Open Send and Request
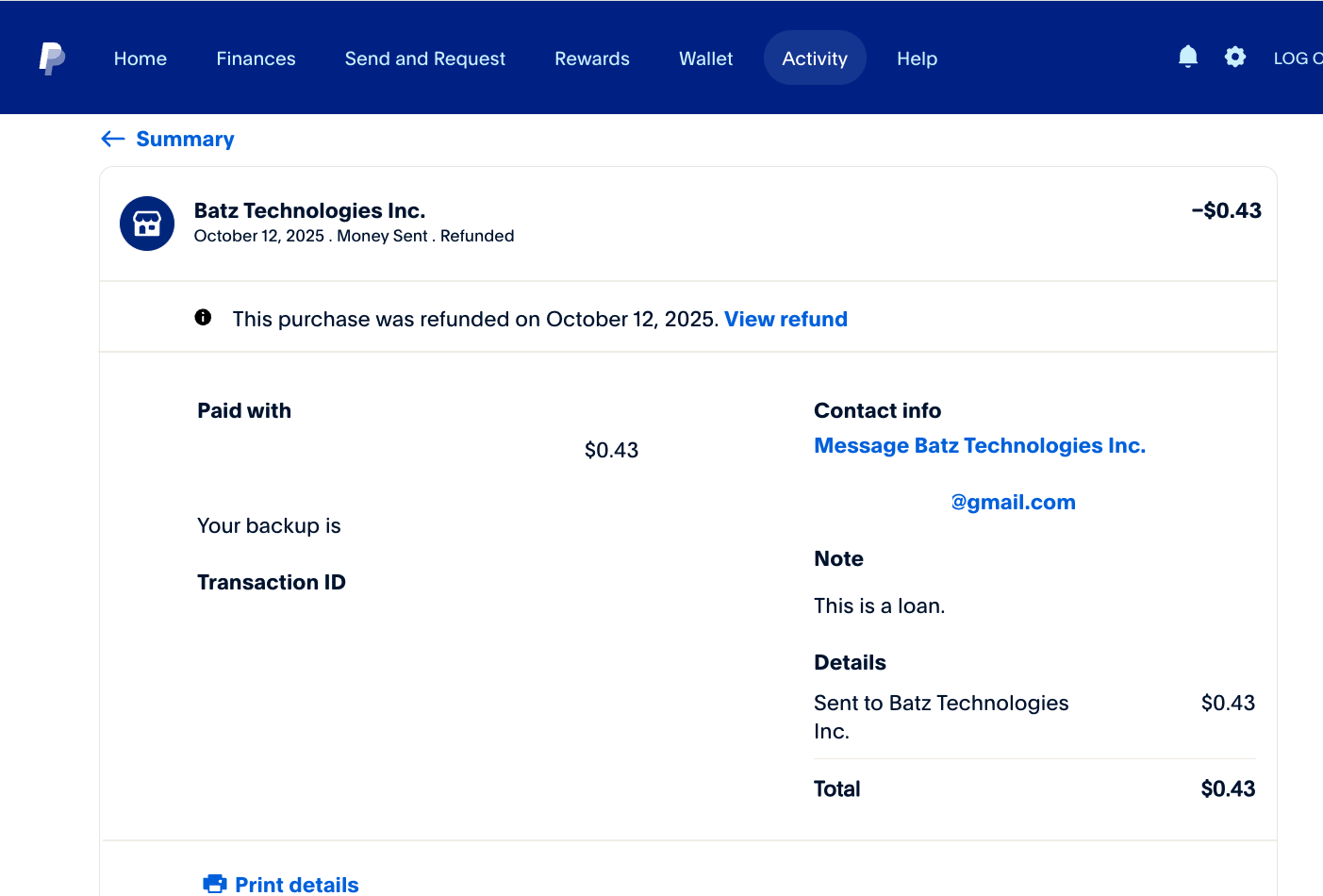Image resolution: width=1323 pixels, height=896 pixels. click(x=425, y=58)
